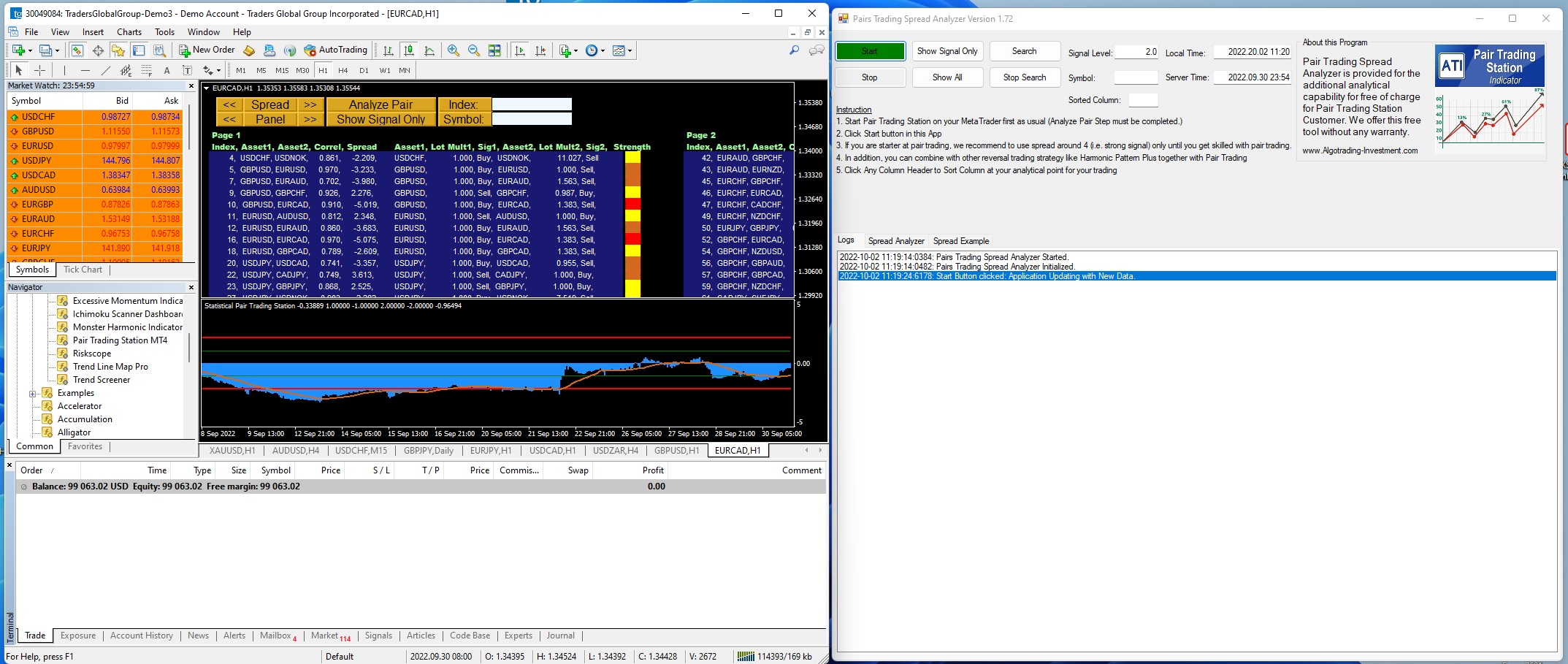Screen dimensions: 1568x664
Task: Switch chart to bar chart icon
Action: 389,50
